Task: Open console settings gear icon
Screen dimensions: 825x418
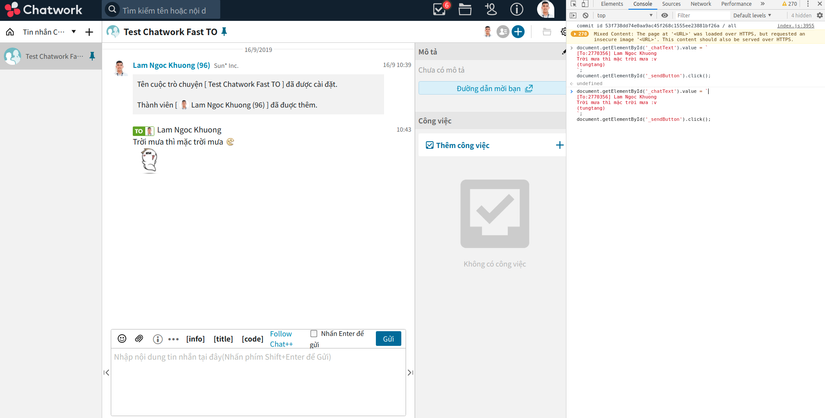Action: pyautogui.click(x=820, y=15)
